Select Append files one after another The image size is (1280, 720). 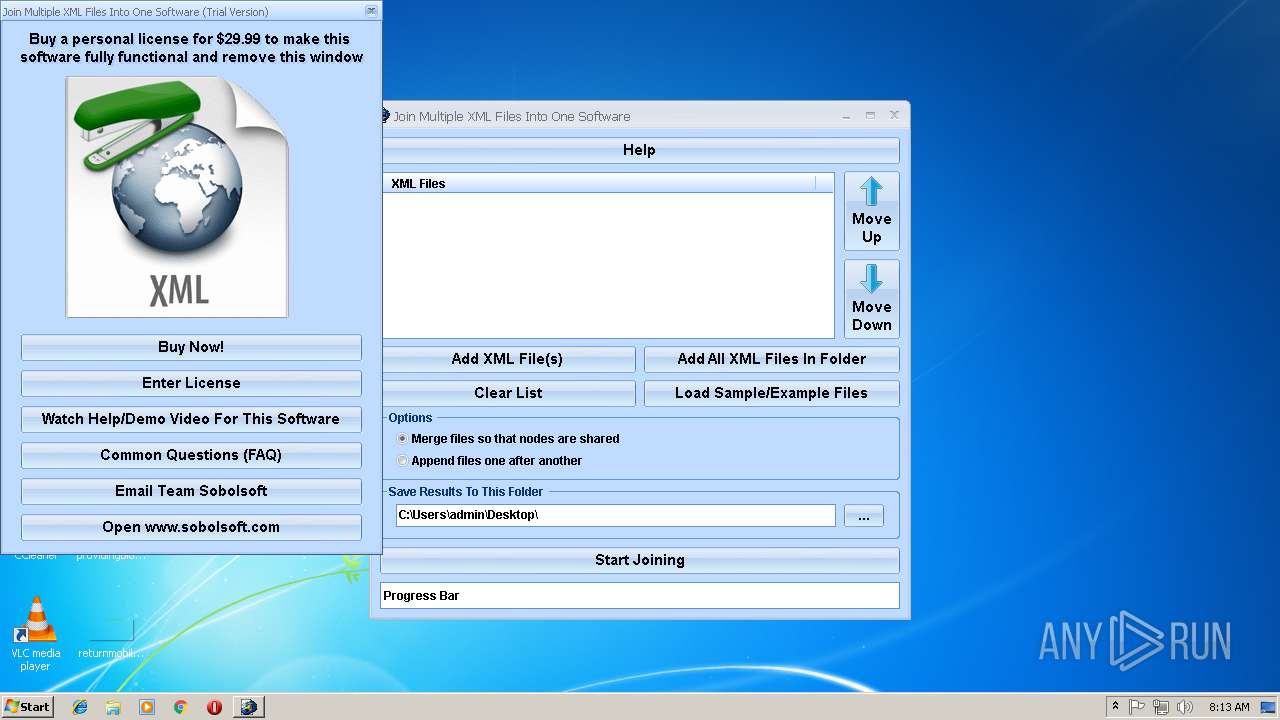489,460
